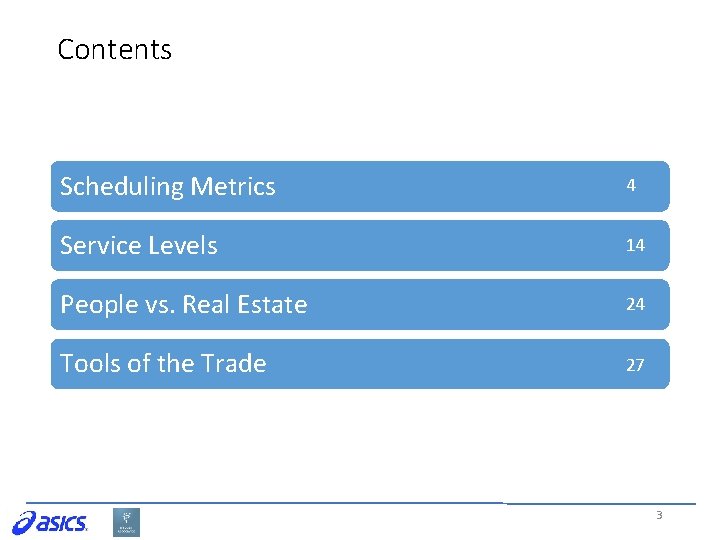Open the Service Levels section bar
The height and width of the screenshot is (540, 720).
click(x=360, y=246)
